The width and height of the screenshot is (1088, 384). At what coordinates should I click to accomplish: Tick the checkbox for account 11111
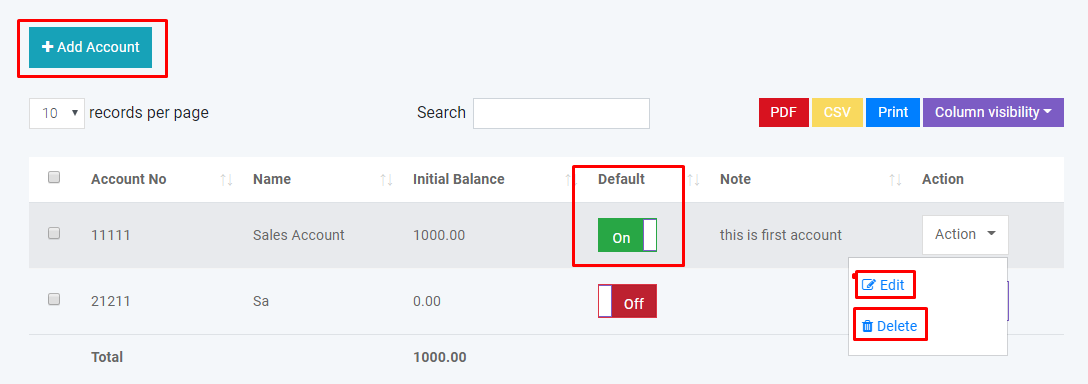[54, 233]
